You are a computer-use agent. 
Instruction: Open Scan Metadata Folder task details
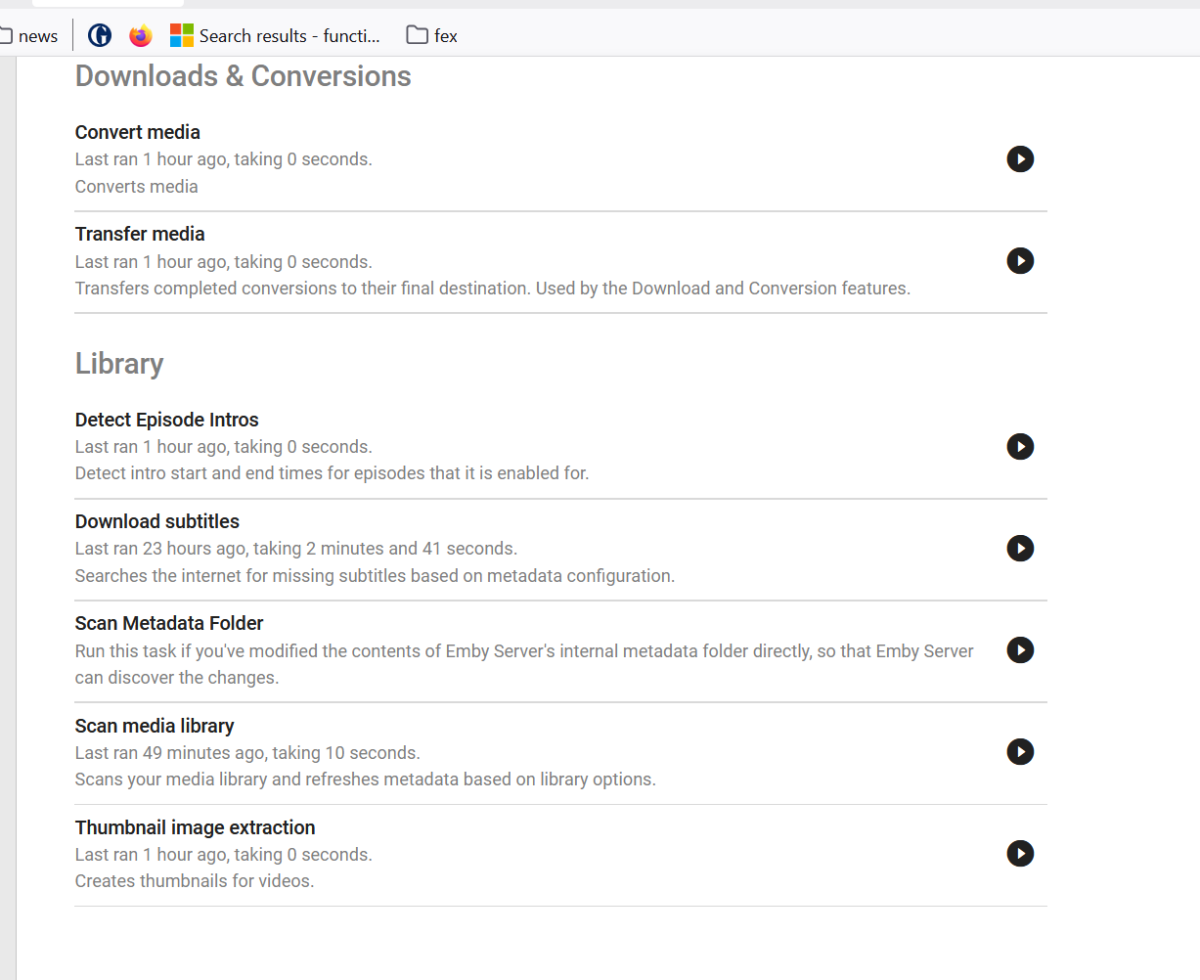pos(168,624)
